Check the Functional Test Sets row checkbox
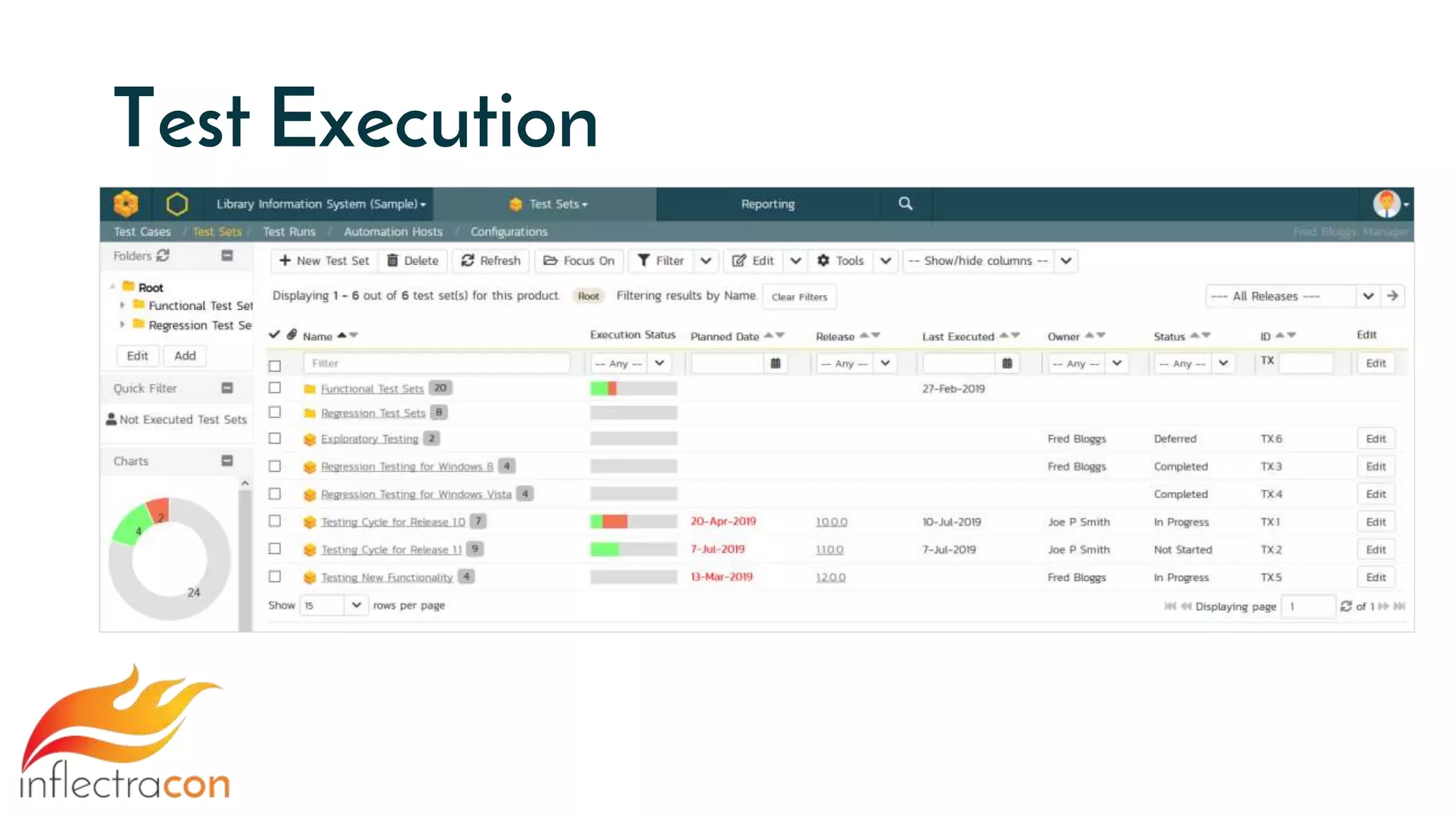This screenshot has height=819, width=1456. click(274, 388)
